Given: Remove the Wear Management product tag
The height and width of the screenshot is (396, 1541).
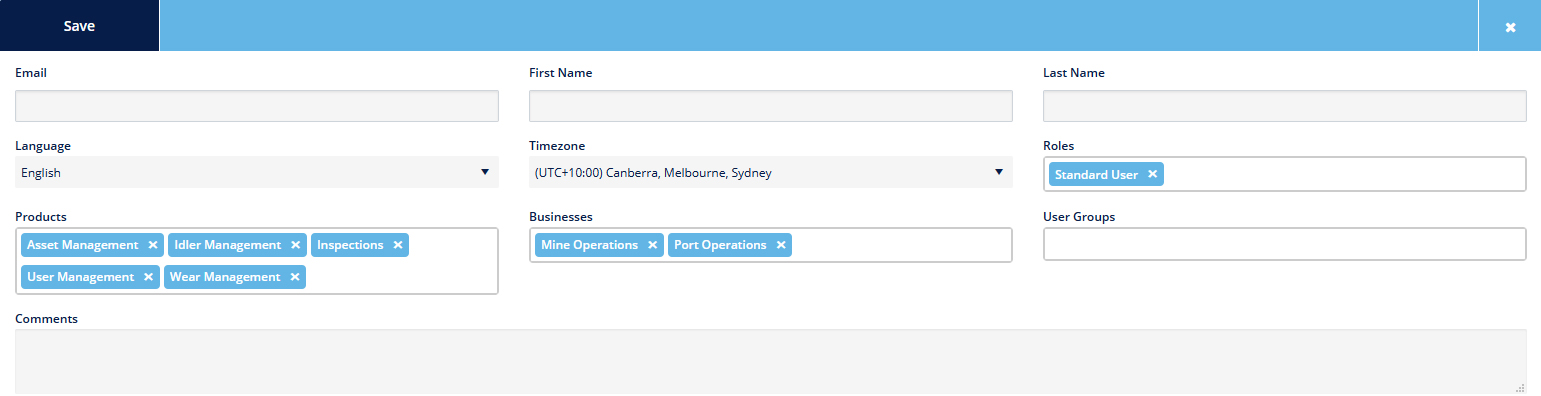Looking at the screenshot, I should pos(295,277).
